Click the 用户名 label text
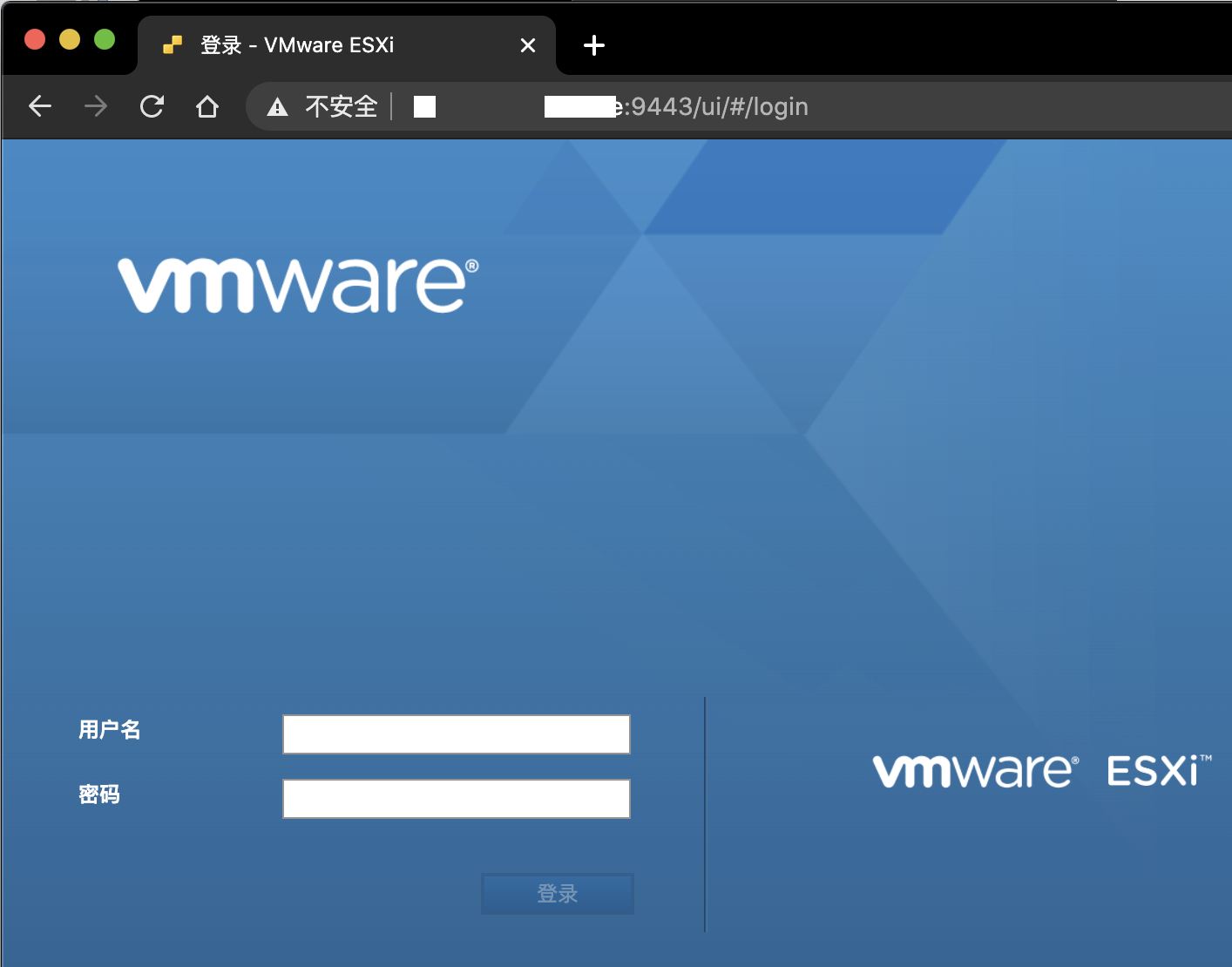This screenshot has width=1232, height=967. click(x=110, y=729)
